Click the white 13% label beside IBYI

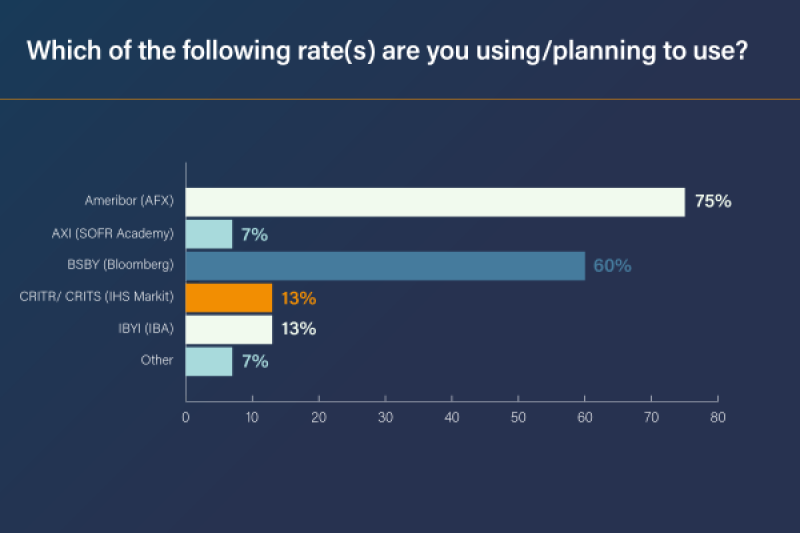pyautogui.click(x=298, y=329)
